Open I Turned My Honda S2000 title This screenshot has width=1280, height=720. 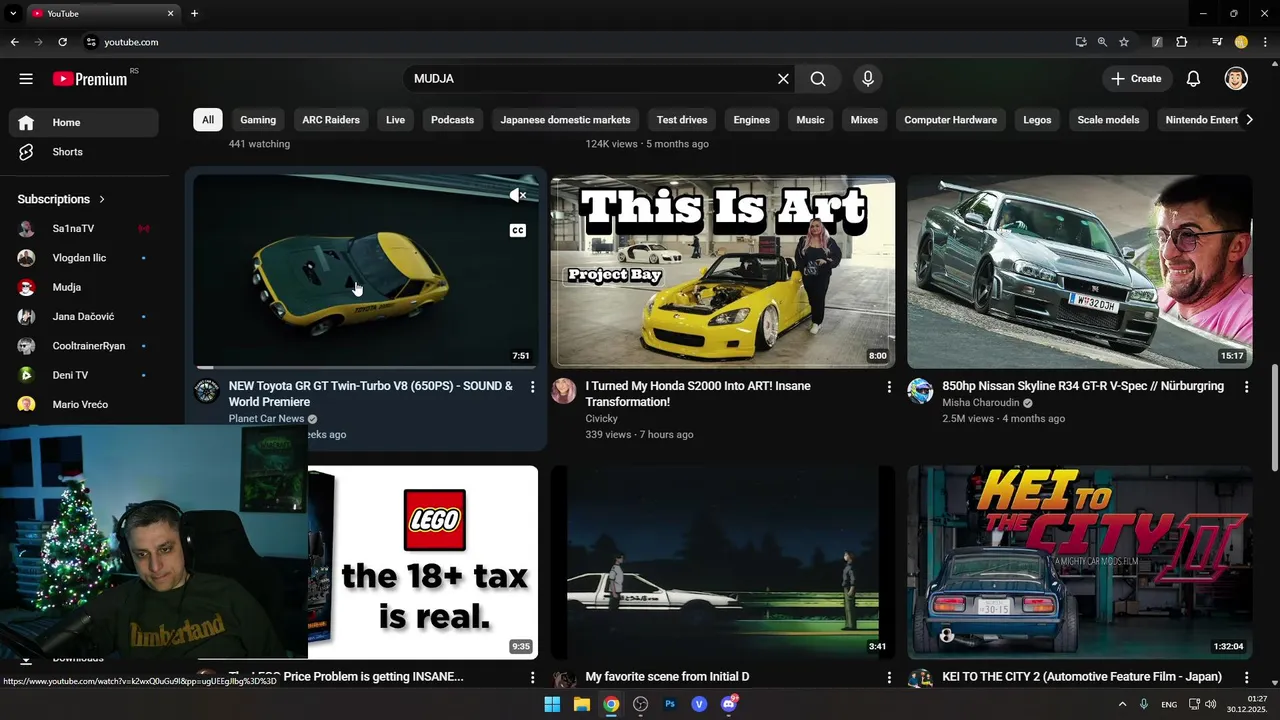pos(698,394)
